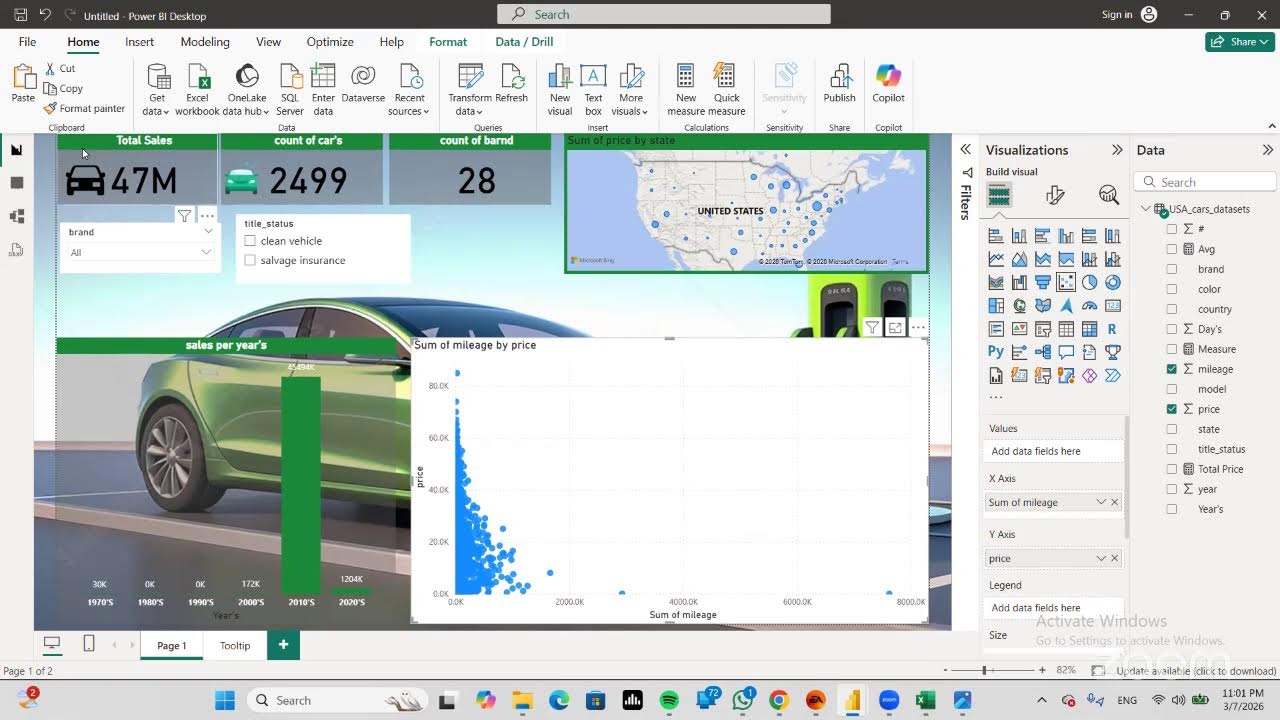This screenshot has height=720, width=1280.
Task: Open the Format ribbon tab
Action: pyautogui.click(x=448, y=42)
